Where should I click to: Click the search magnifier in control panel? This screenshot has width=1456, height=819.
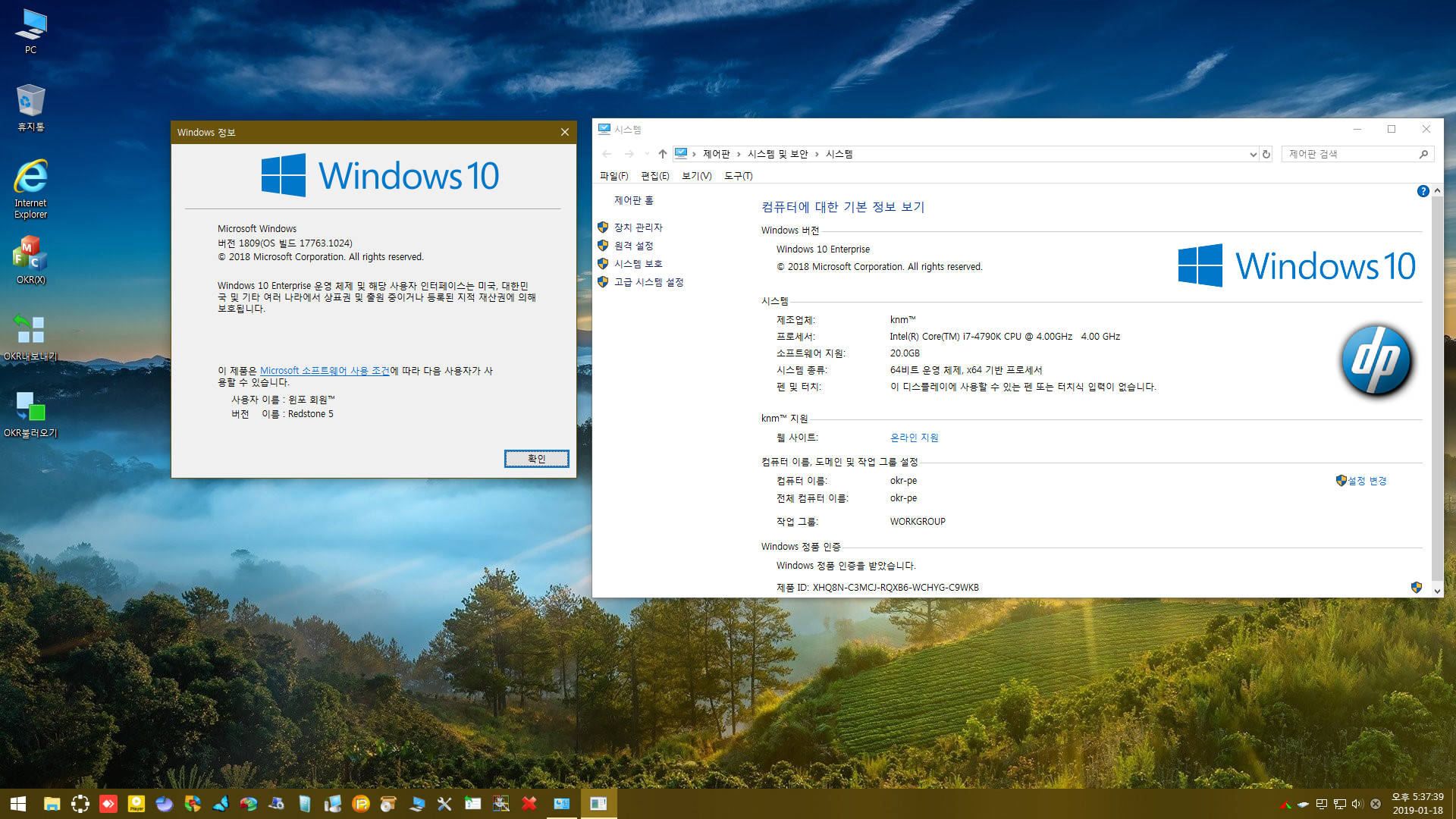click(1423, 154)
